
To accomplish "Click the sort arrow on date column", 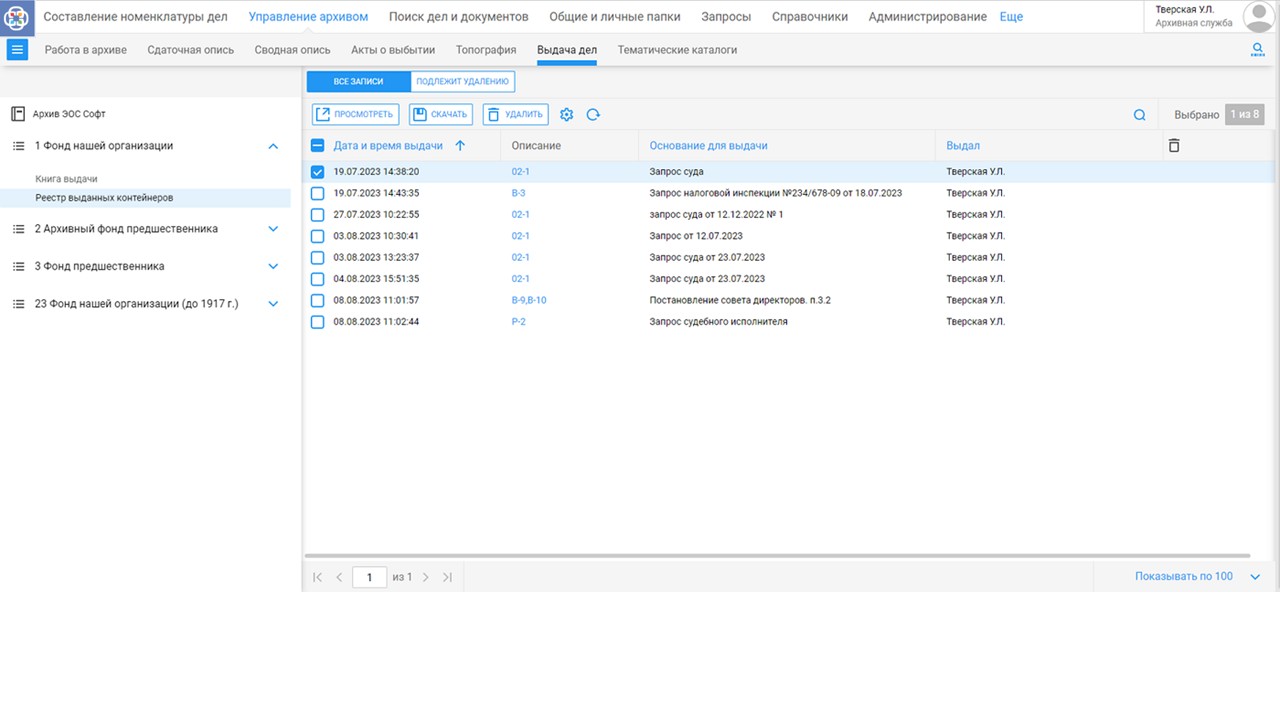I will [x=460, y=146].
